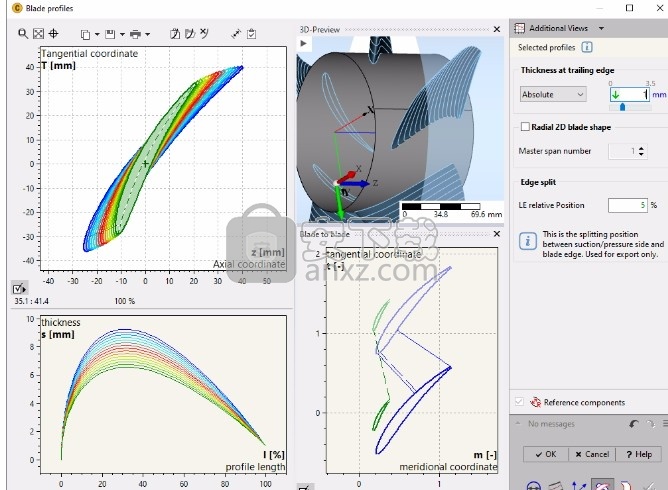Open the Absolute thickness mode dropdown
The height and width of the screenshot is (490, 668).
click(x=553, y=94)
